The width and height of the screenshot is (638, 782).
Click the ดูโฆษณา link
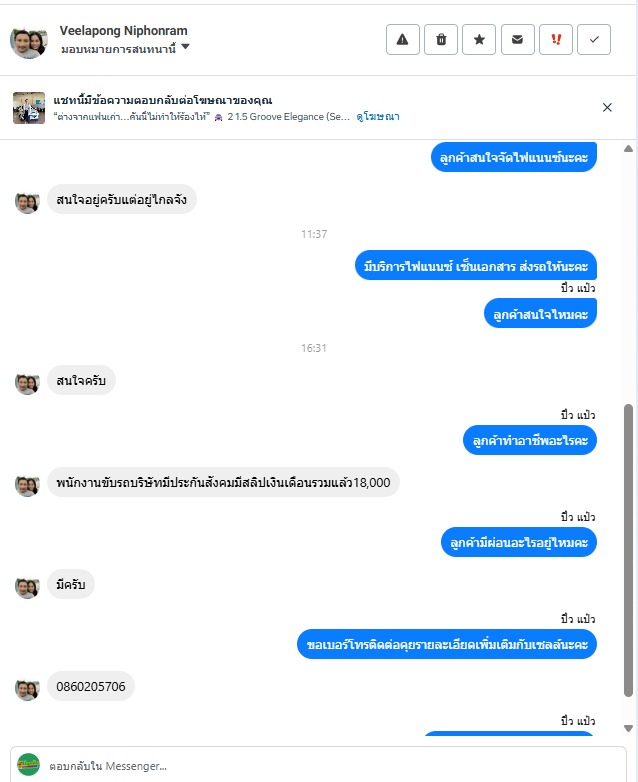(378, 117)
